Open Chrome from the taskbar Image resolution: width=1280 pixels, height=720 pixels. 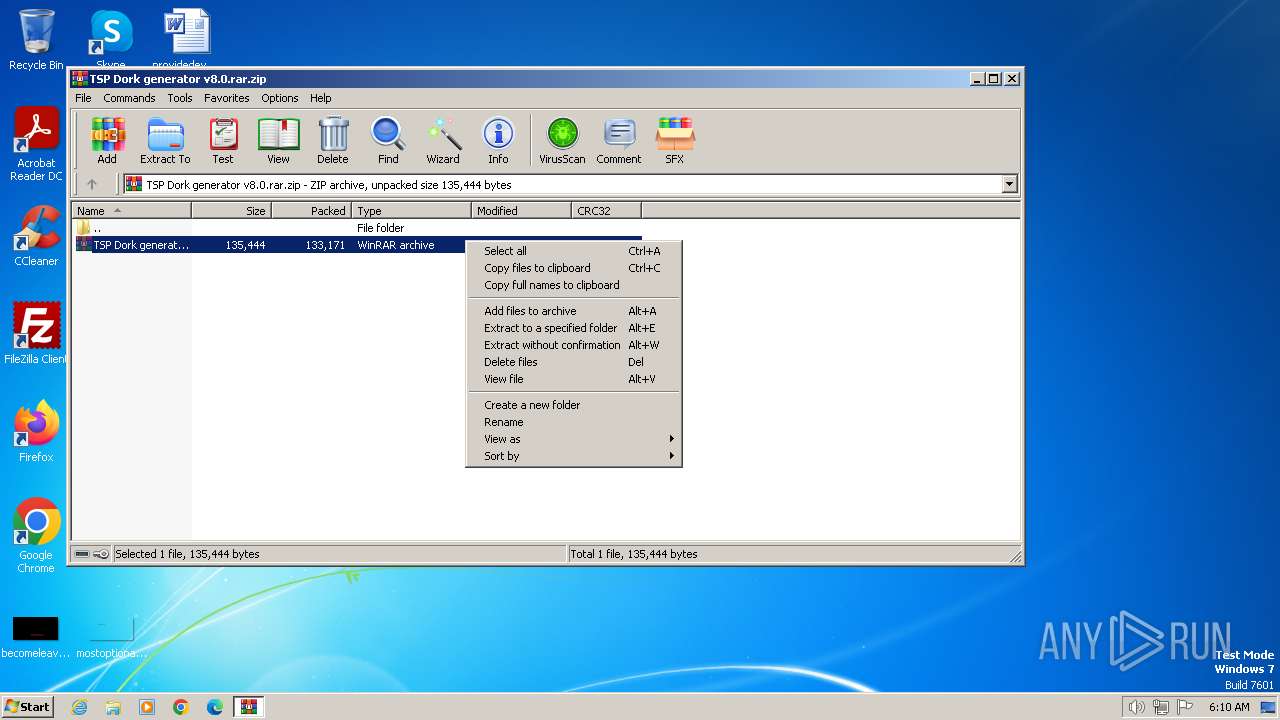[x=181, y=707]
